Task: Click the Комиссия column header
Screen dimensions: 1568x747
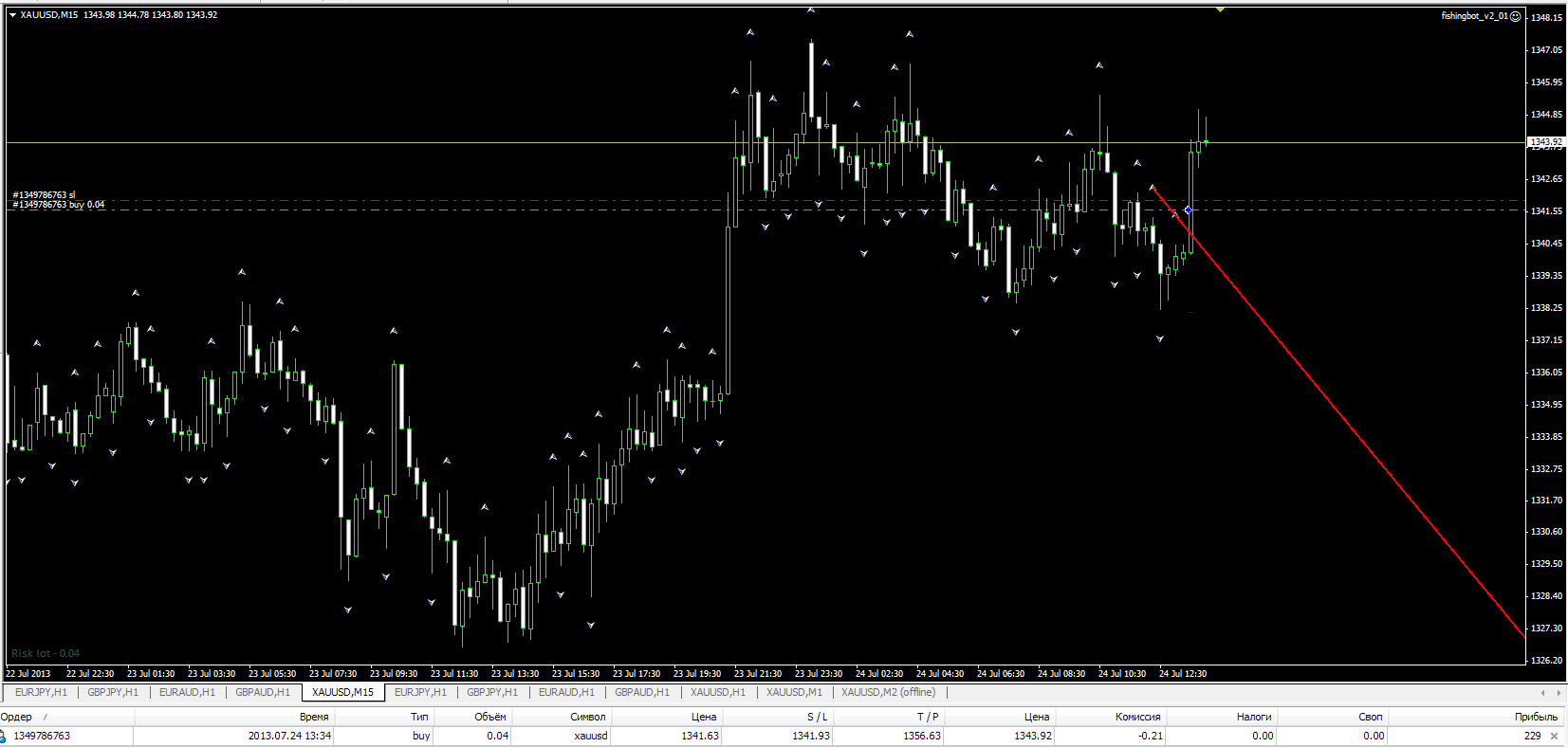Action: (1137, 717)
